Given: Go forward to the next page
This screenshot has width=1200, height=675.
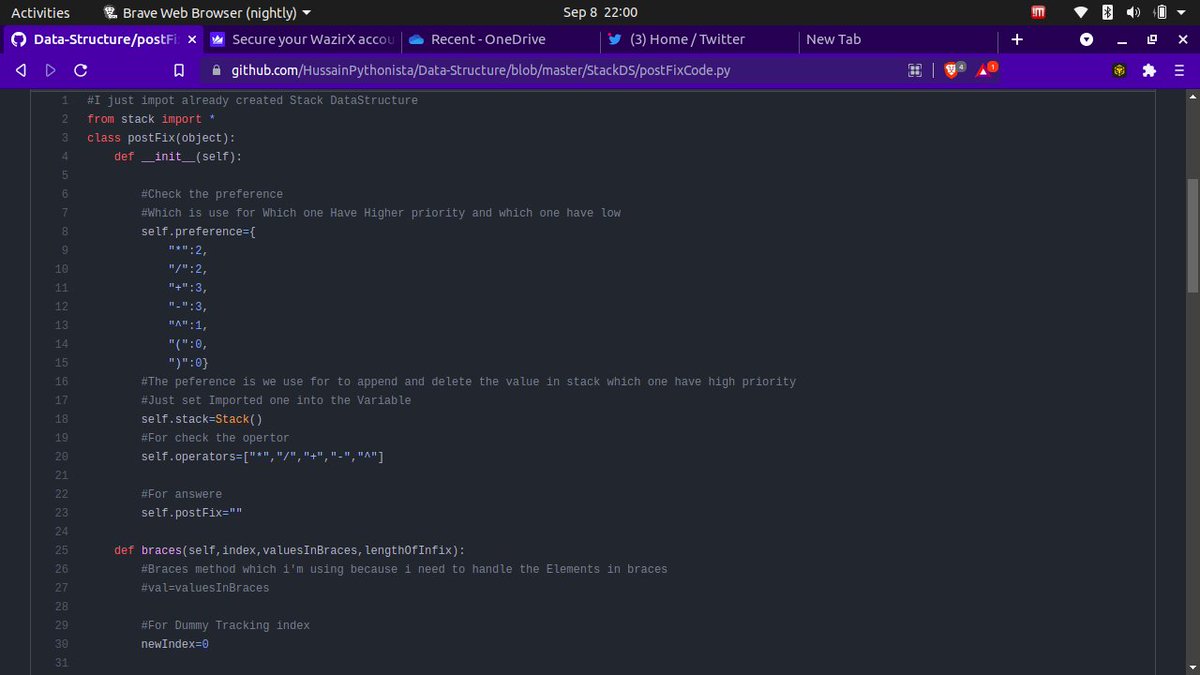Looking at the screenshot, I should click(50, 70).
